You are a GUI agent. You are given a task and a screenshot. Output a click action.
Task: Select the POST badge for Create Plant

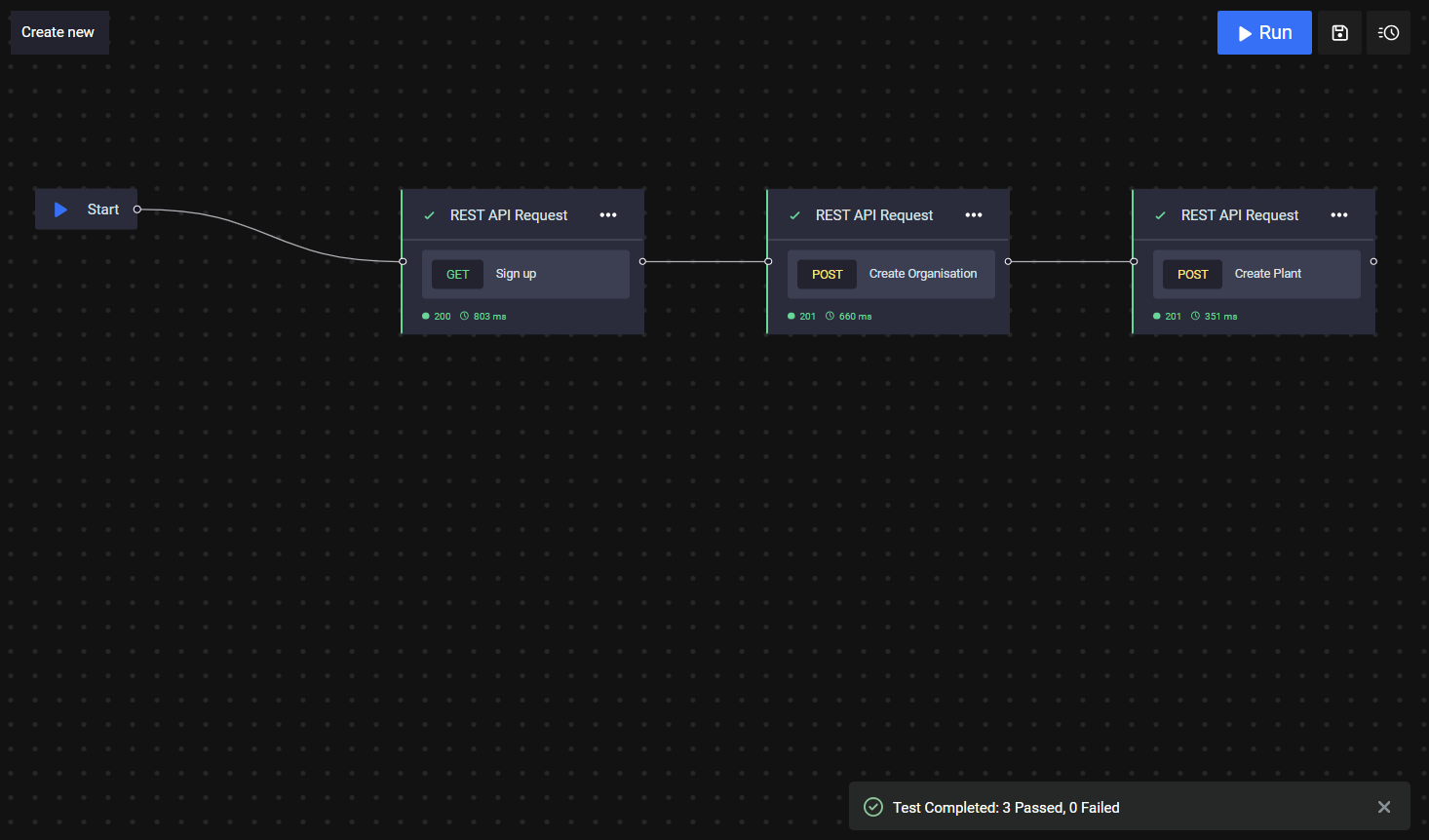[x=1192, y=275]
